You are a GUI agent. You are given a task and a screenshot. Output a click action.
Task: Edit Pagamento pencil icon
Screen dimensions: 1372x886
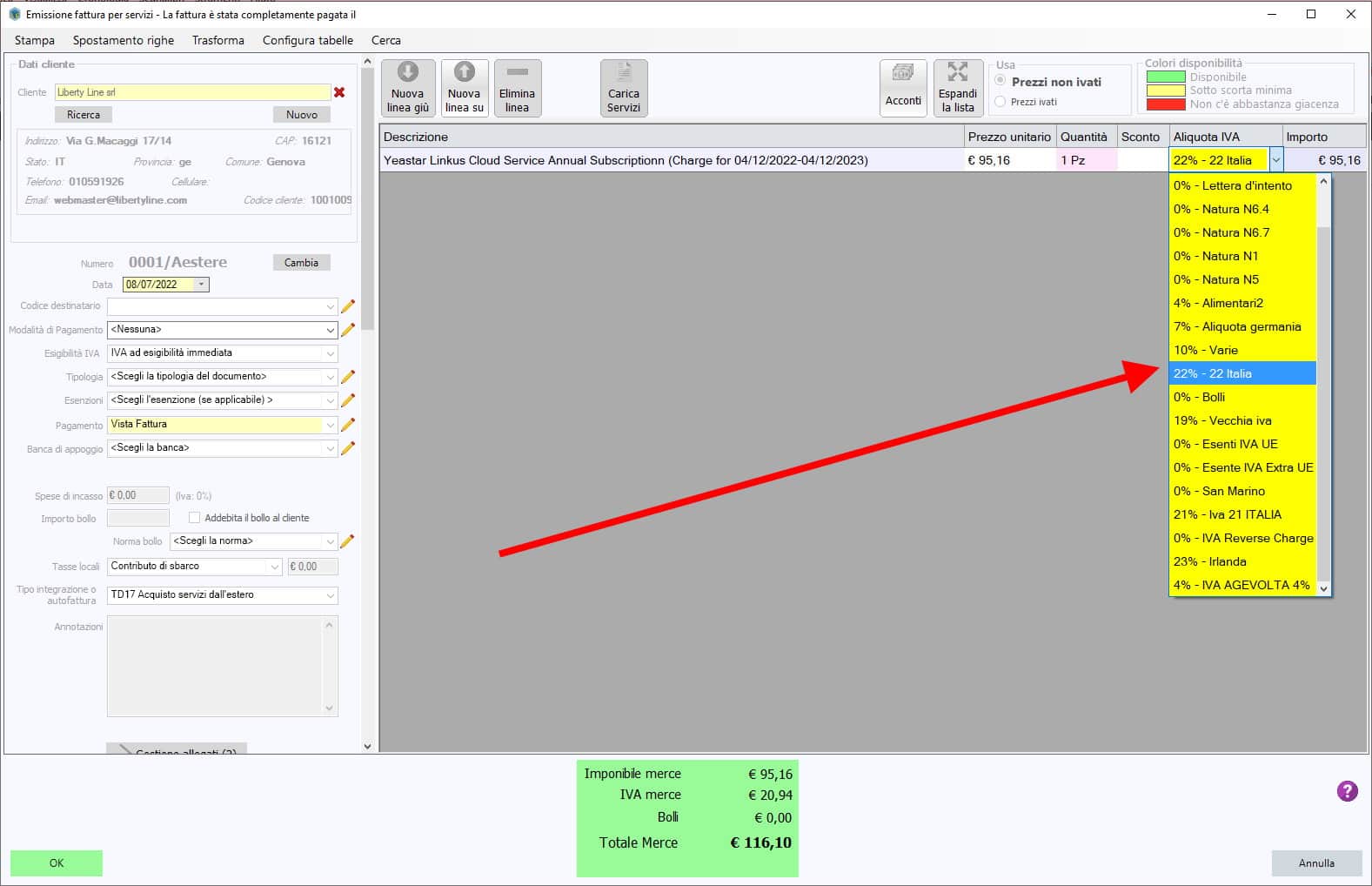[x=347, y=425]
